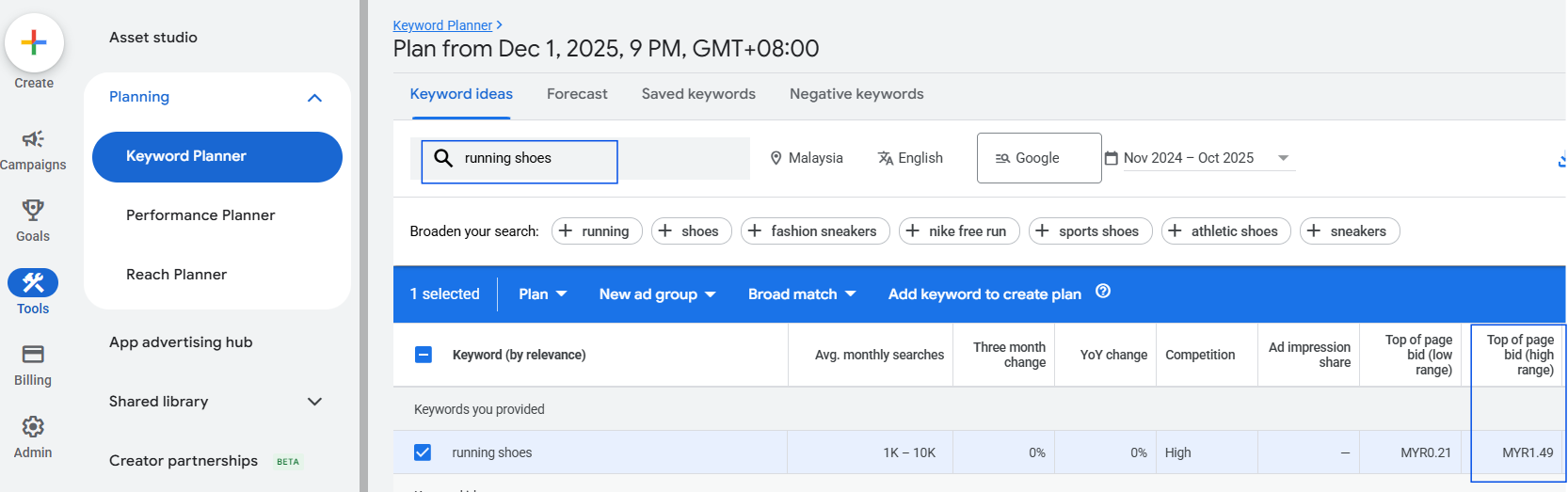
Task: Click the Malaysia location pin icon
Action: pyautogui.click(x=776, y=158)
